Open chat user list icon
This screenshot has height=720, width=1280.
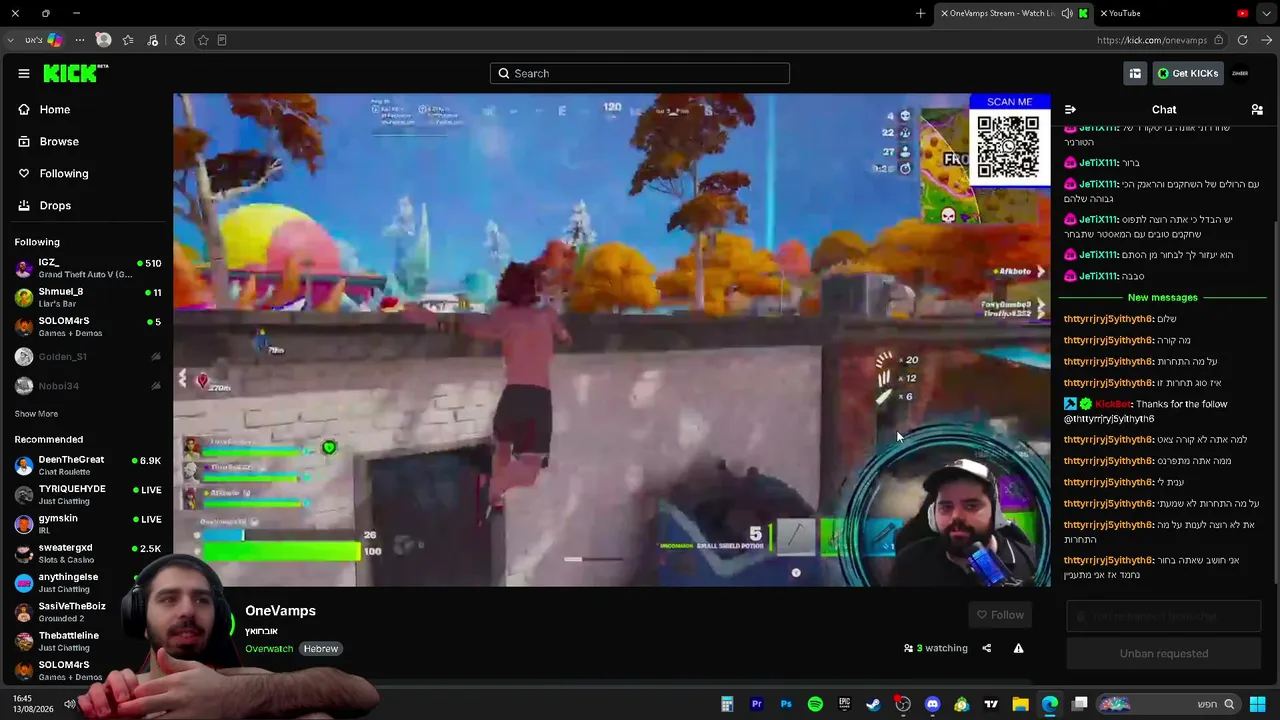(x=1257, y=109)
